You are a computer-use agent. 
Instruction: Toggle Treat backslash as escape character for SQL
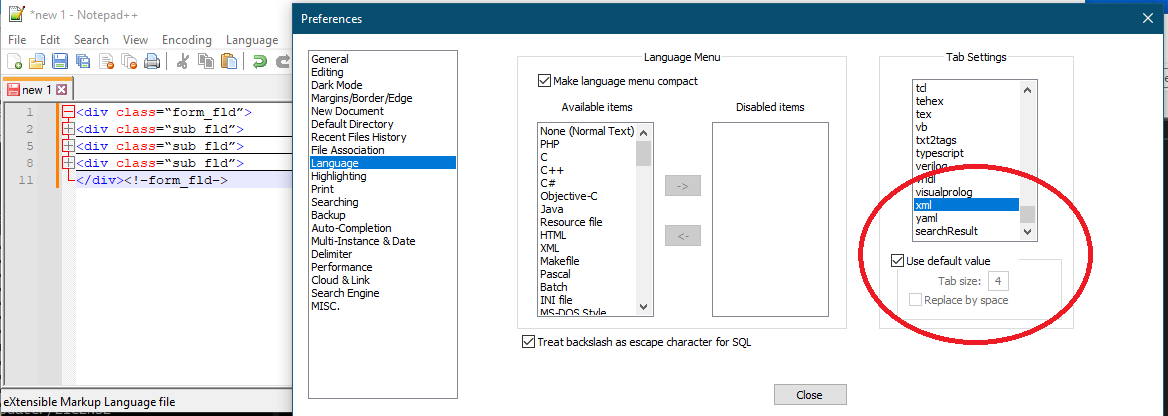529,342
